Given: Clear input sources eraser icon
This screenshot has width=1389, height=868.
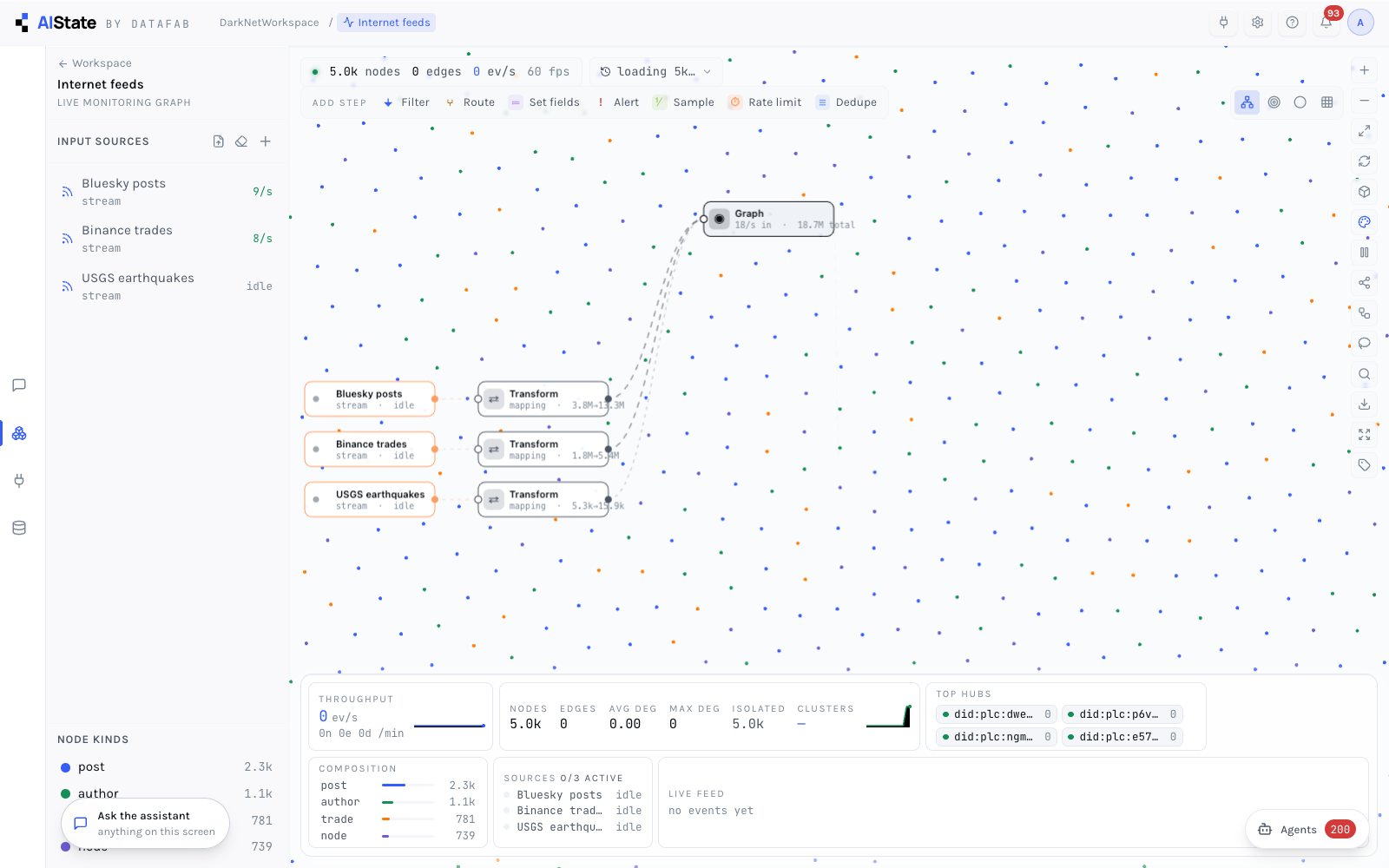Looking at the screenshot, I should point(241,141).
